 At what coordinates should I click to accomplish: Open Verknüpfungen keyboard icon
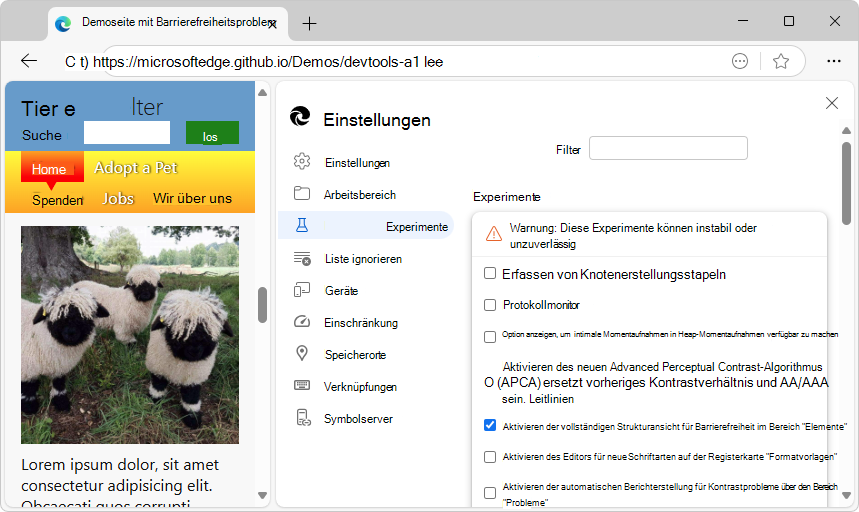(302, 386)
